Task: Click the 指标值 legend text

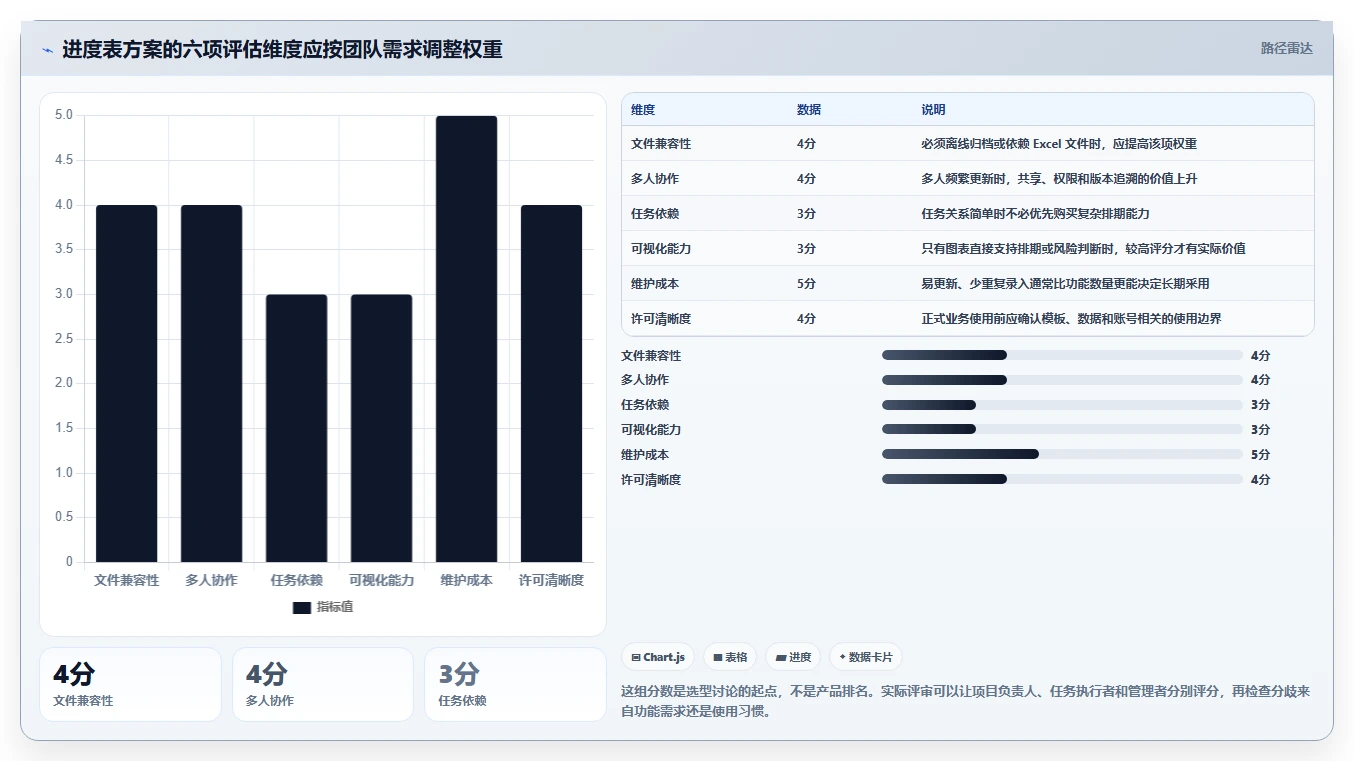Action: point(335,607)
